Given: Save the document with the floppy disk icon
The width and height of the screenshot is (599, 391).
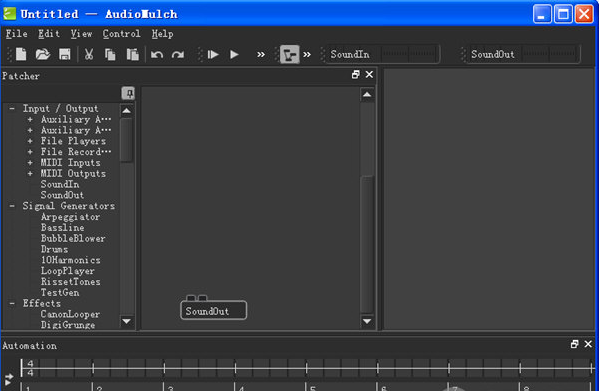Looking at the screenshot, I should (65, 54).
